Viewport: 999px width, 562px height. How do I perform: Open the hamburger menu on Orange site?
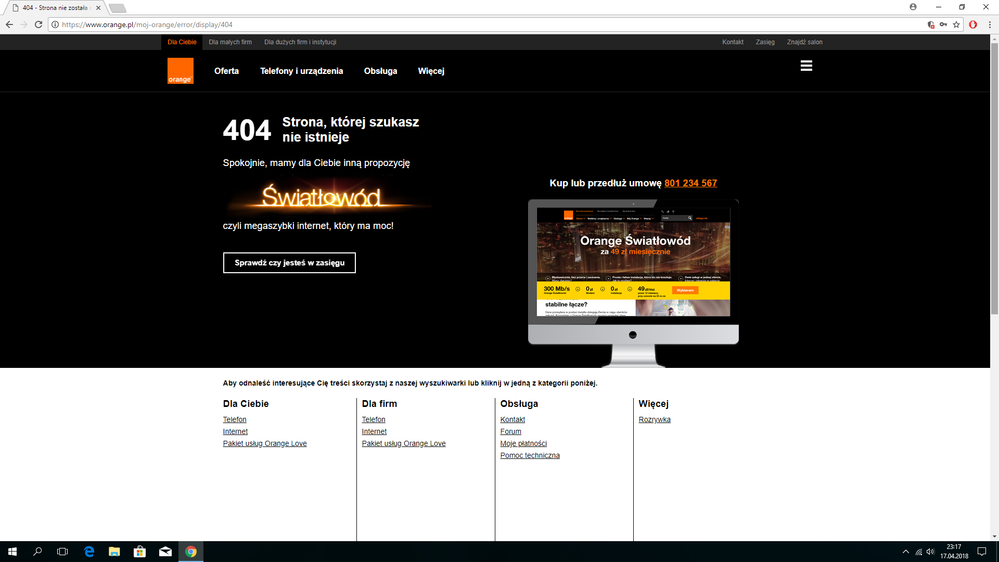[806, 66]
